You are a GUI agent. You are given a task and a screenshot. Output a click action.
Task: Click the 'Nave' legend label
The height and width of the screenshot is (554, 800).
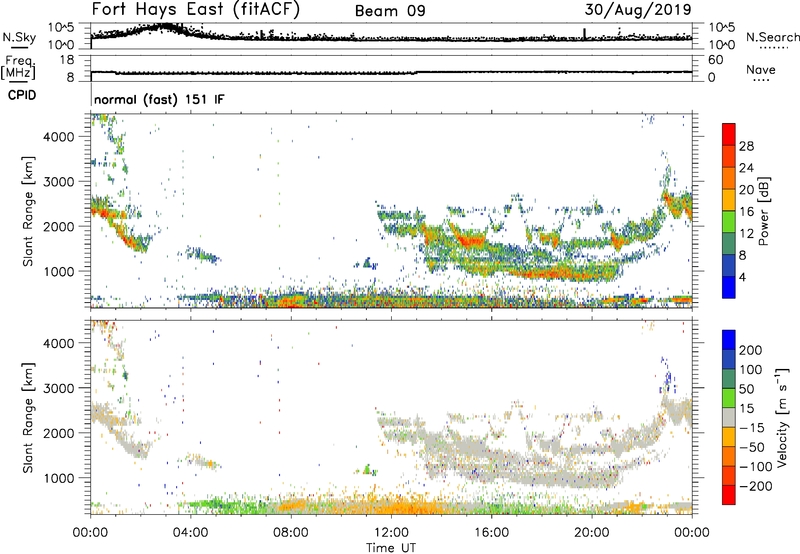(x=761, y=69)
